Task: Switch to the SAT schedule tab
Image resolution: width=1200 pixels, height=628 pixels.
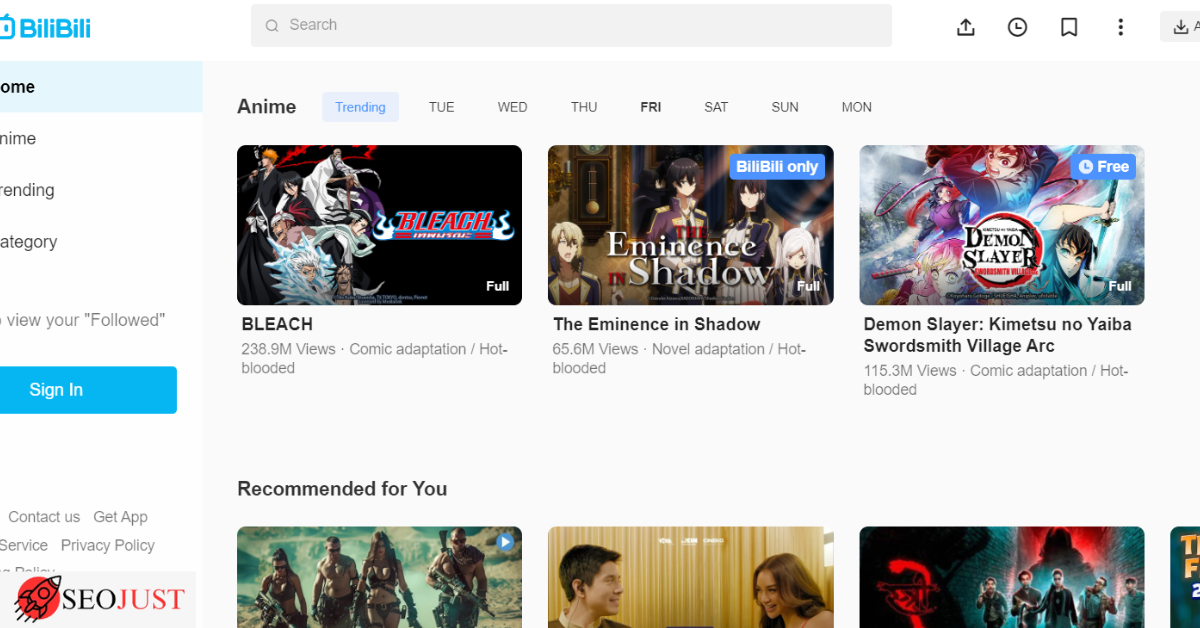Action: point(716,107)
